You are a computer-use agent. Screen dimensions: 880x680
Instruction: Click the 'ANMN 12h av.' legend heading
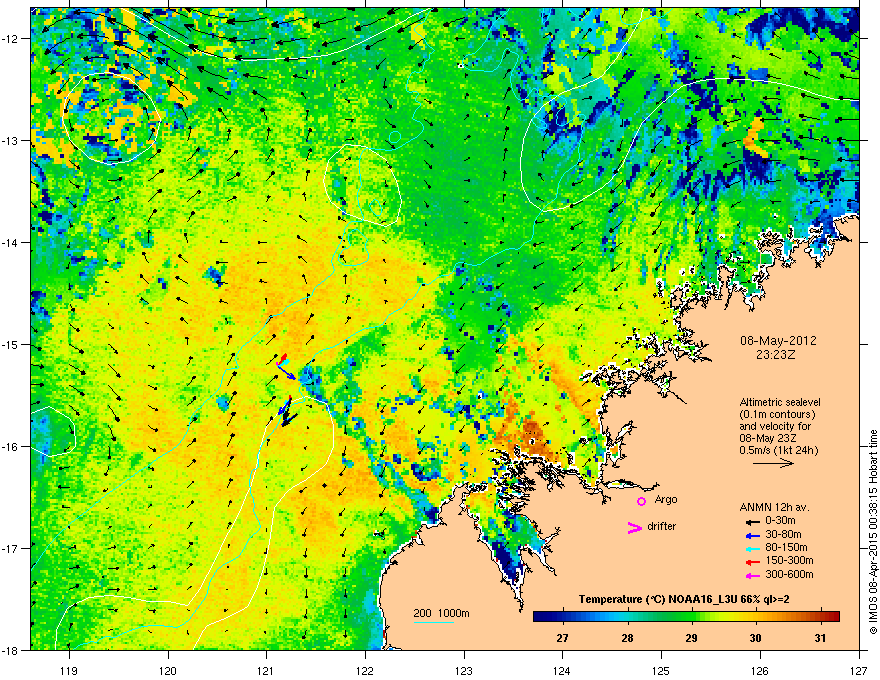[x=774, y=507]
